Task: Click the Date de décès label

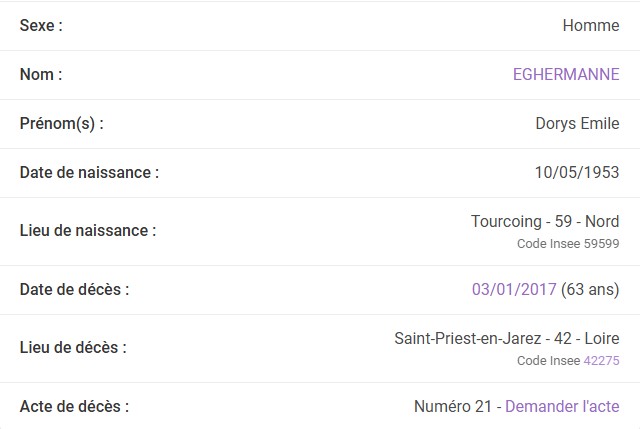Action: 74,290
